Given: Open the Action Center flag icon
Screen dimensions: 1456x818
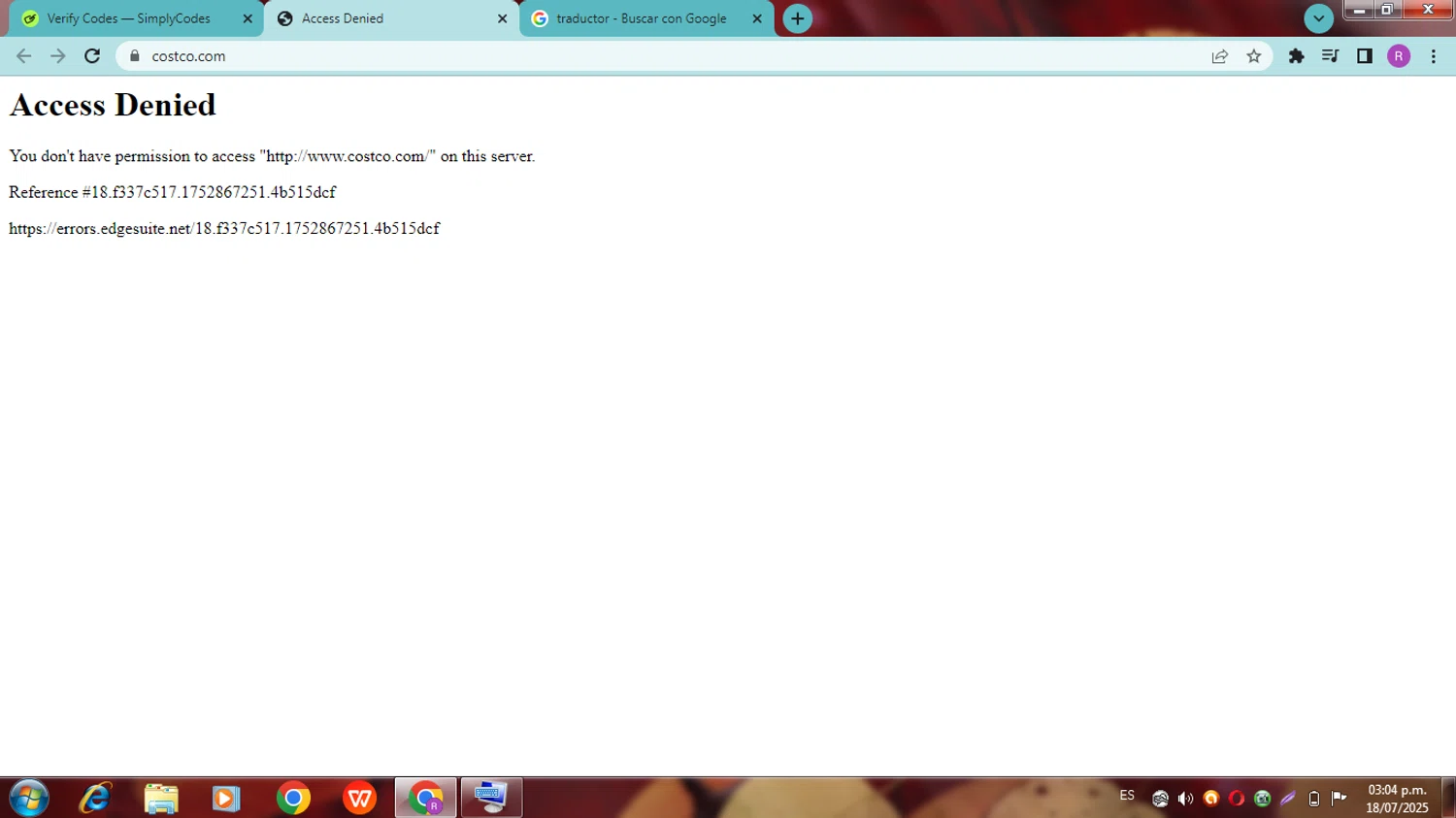Looking at the screenshot, I should click(1340, 799).
